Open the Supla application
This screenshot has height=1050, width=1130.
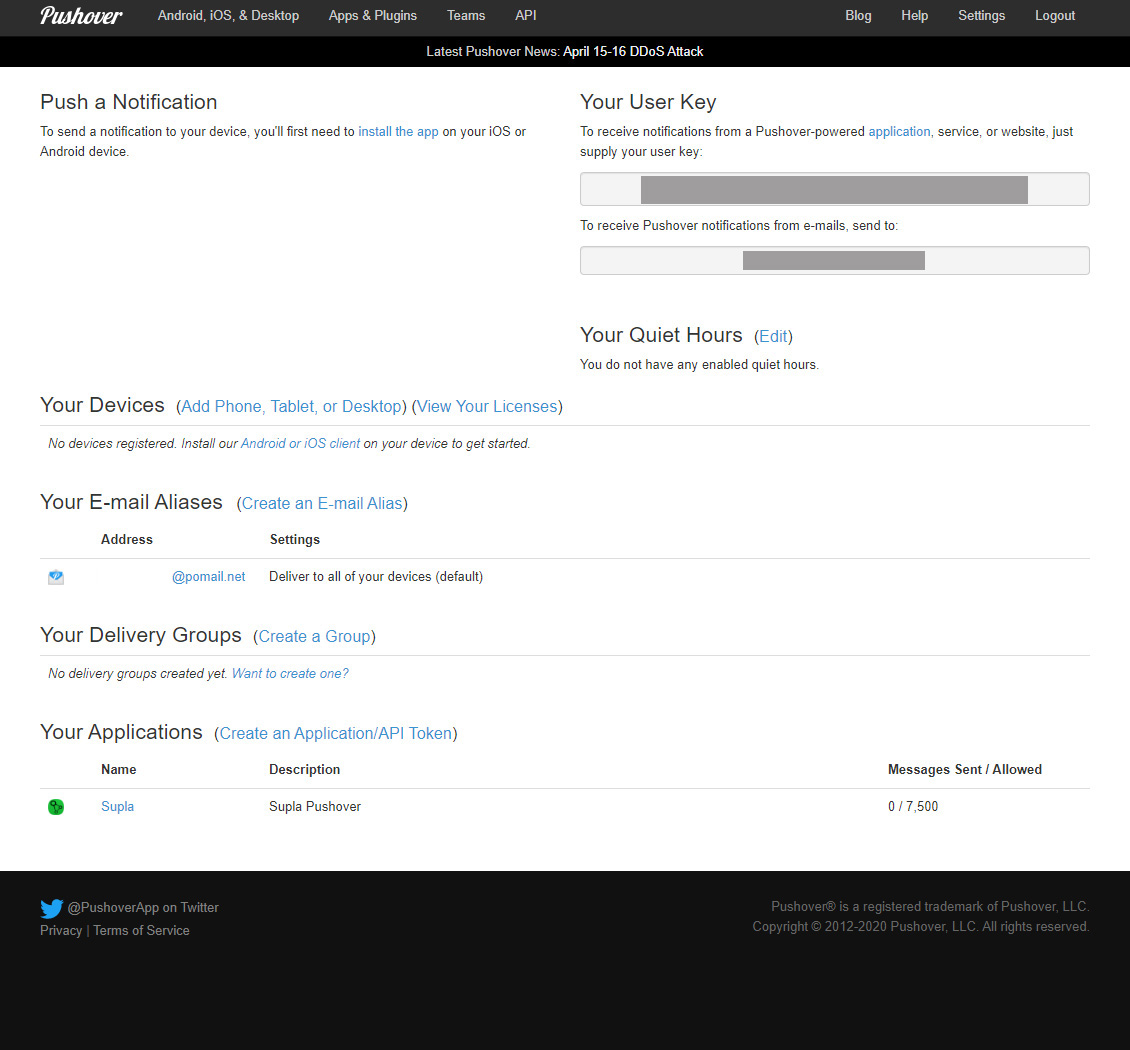(x=117, y=806)
